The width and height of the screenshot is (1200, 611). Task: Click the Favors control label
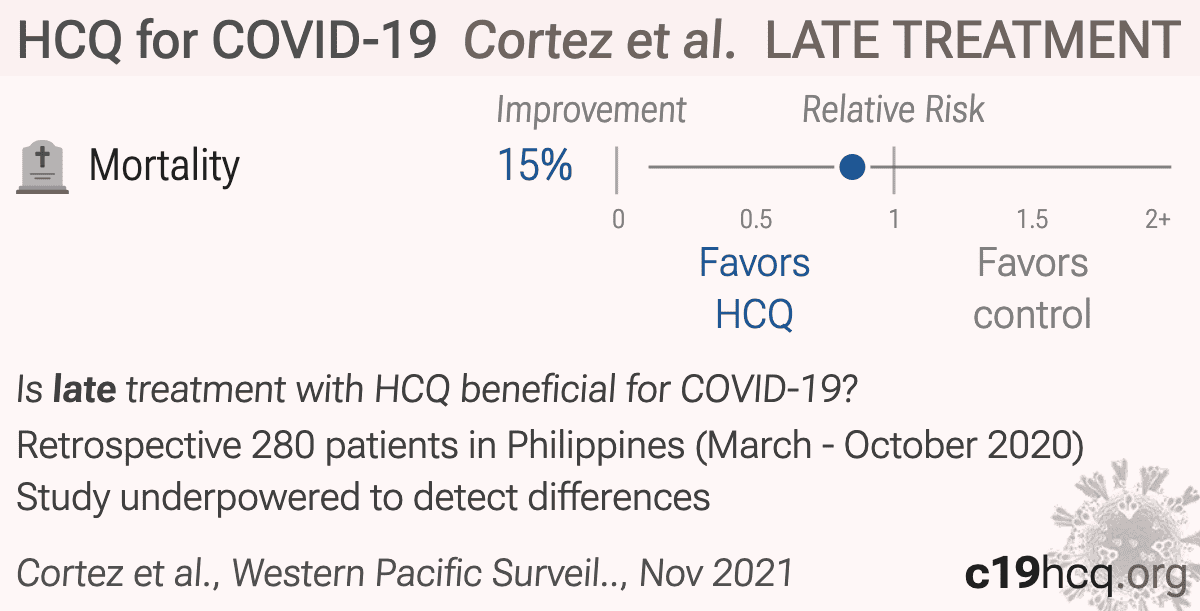1032,289
